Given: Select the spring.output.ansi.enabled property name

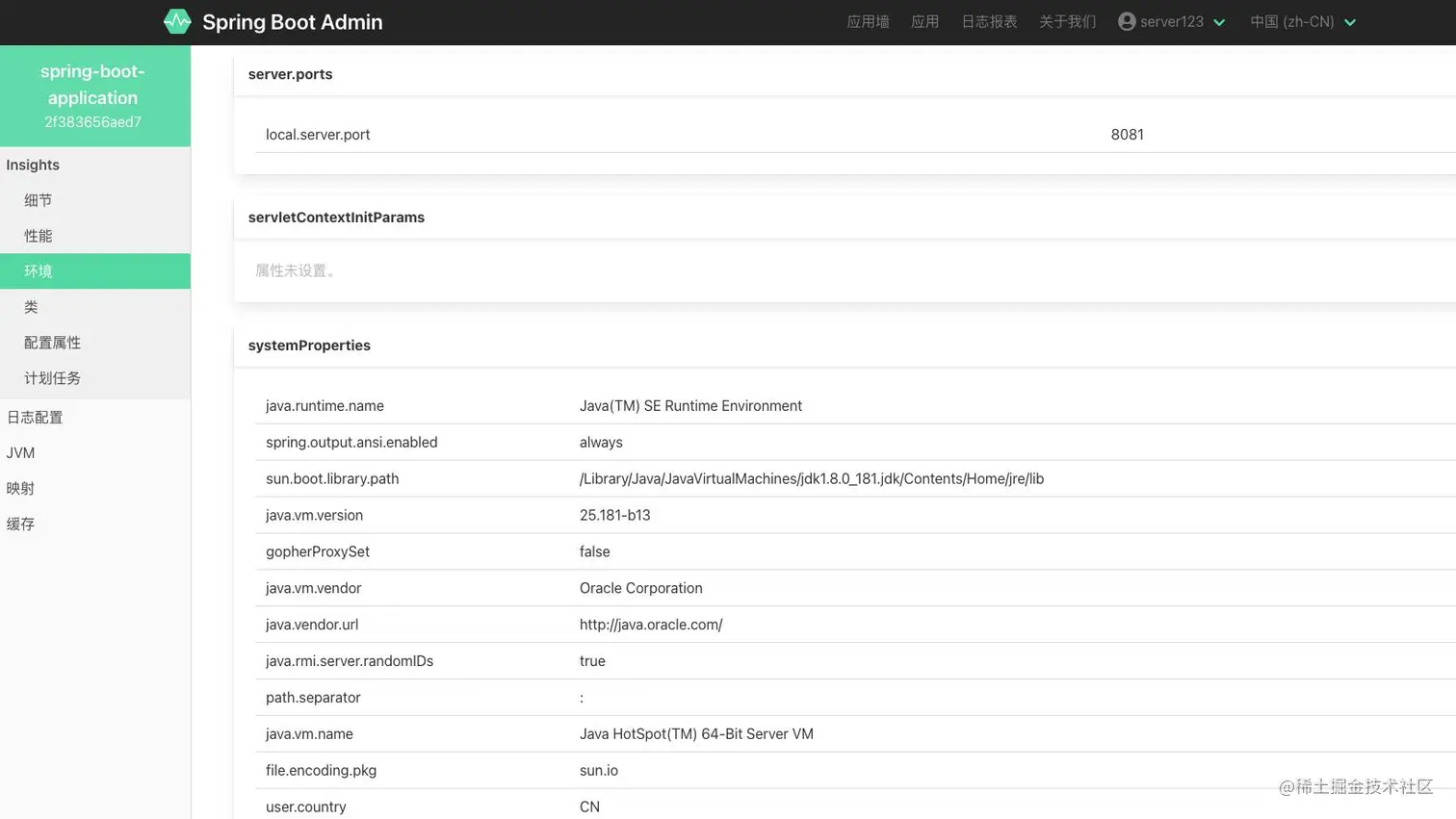Looking at the screenshot, I should [x=351, y=443].
